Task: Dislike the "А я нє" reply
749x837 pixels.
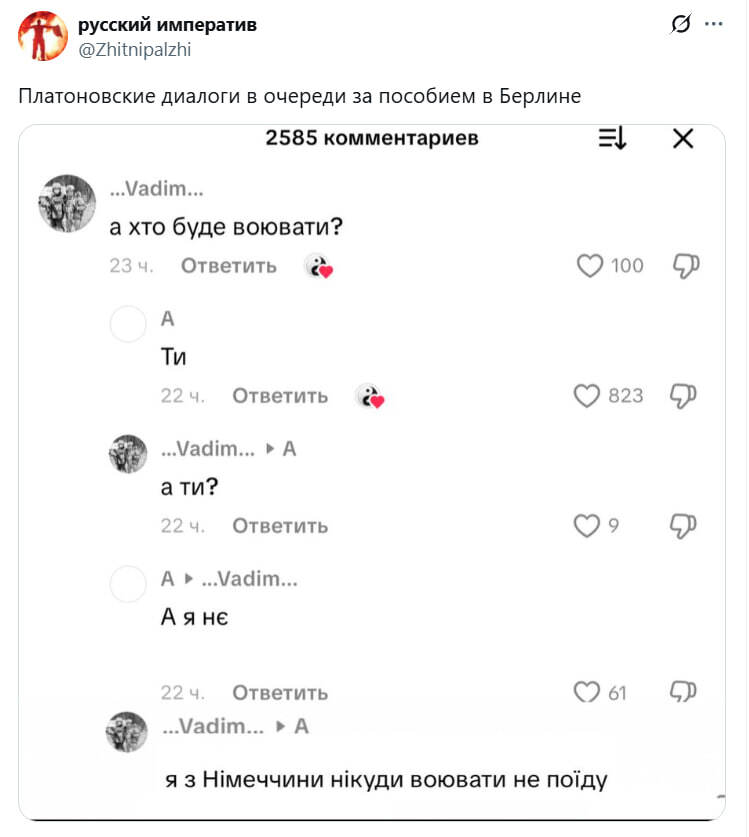Action: [x=683, y=692]
